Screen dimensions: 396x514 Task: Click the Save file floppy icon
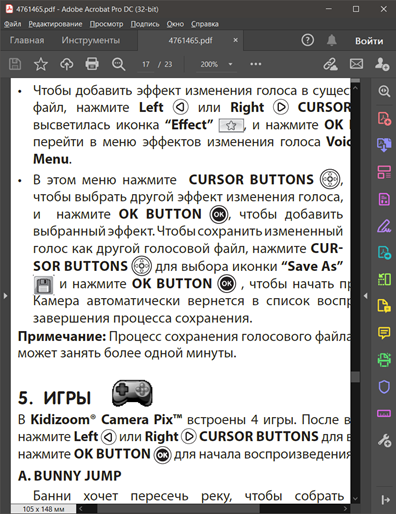coord(15,64)
